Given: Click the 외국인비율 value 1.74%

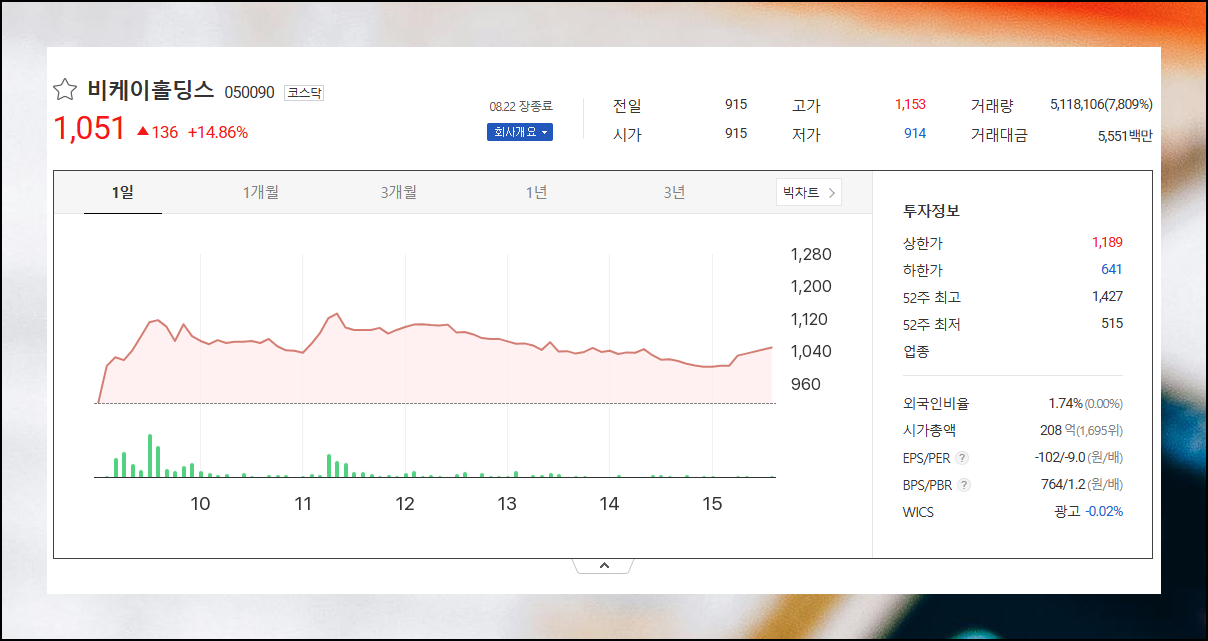Looking at the screenshot, I should tap(1065, 403).
